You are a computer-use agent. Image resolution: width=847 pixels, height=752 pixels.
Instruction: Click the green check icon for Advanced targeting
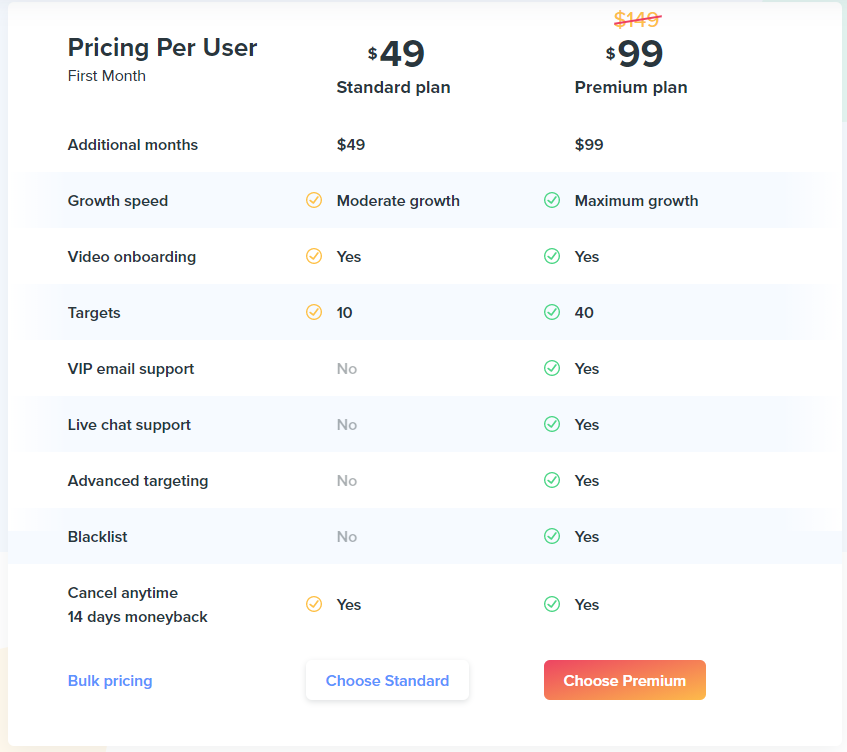coord(551,480)
